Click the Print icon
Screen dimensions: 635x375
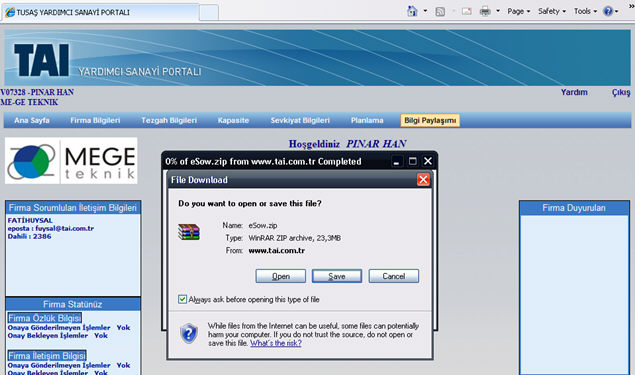click(x=485, y=11)
